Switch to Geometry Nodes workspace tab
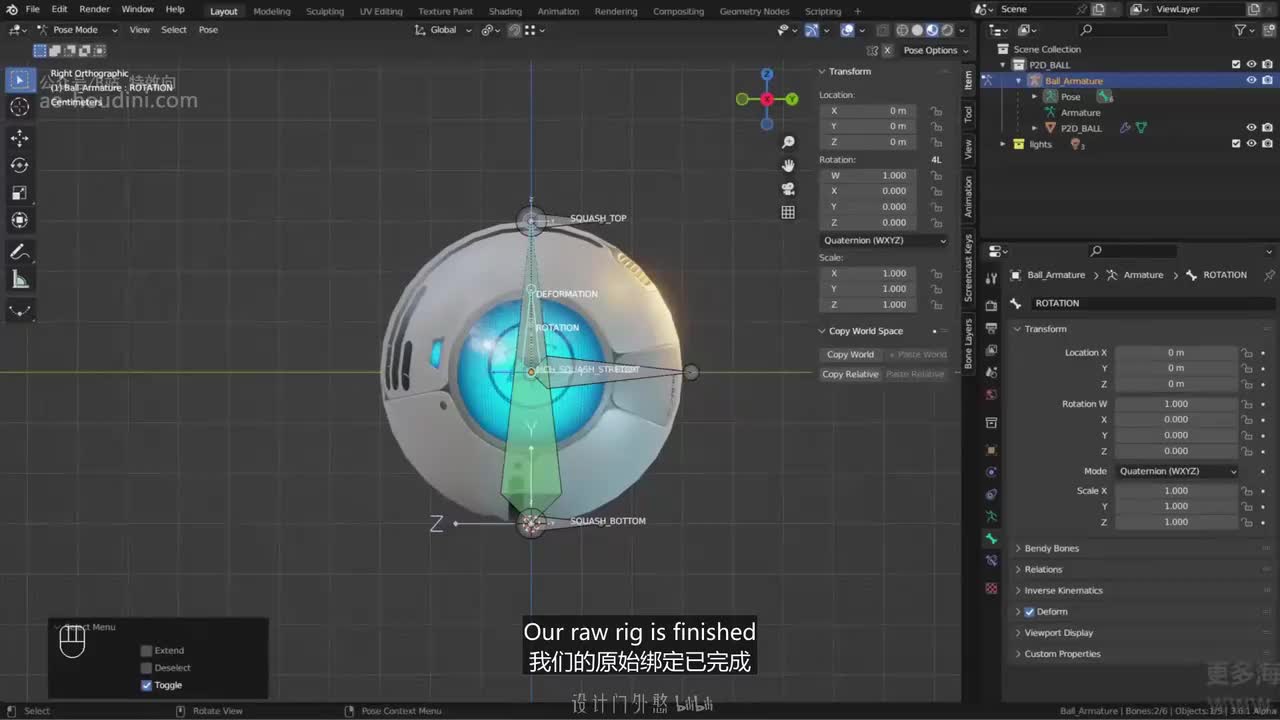The width and height of the screenshot is (1280, 720). click(x=754, y=11)
